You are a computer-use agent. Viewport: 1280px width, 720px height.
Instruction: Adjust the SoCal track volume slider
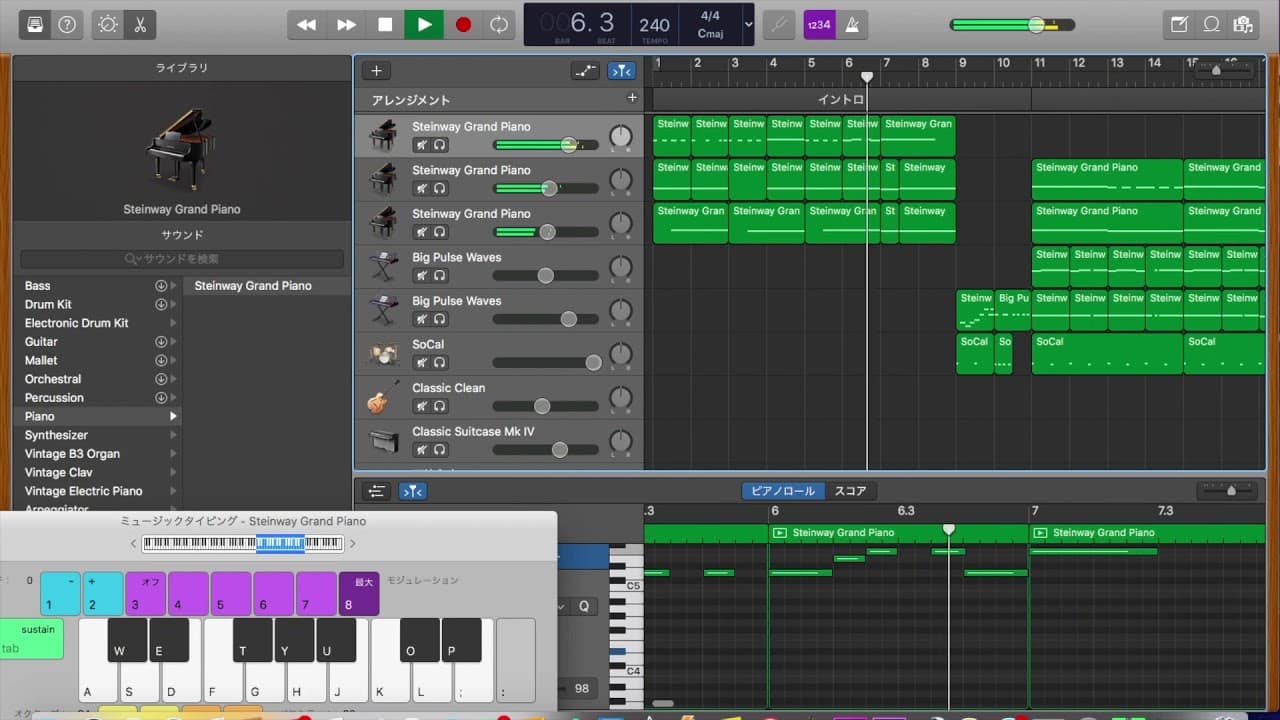pyautogui.click(x=546, y=363)
